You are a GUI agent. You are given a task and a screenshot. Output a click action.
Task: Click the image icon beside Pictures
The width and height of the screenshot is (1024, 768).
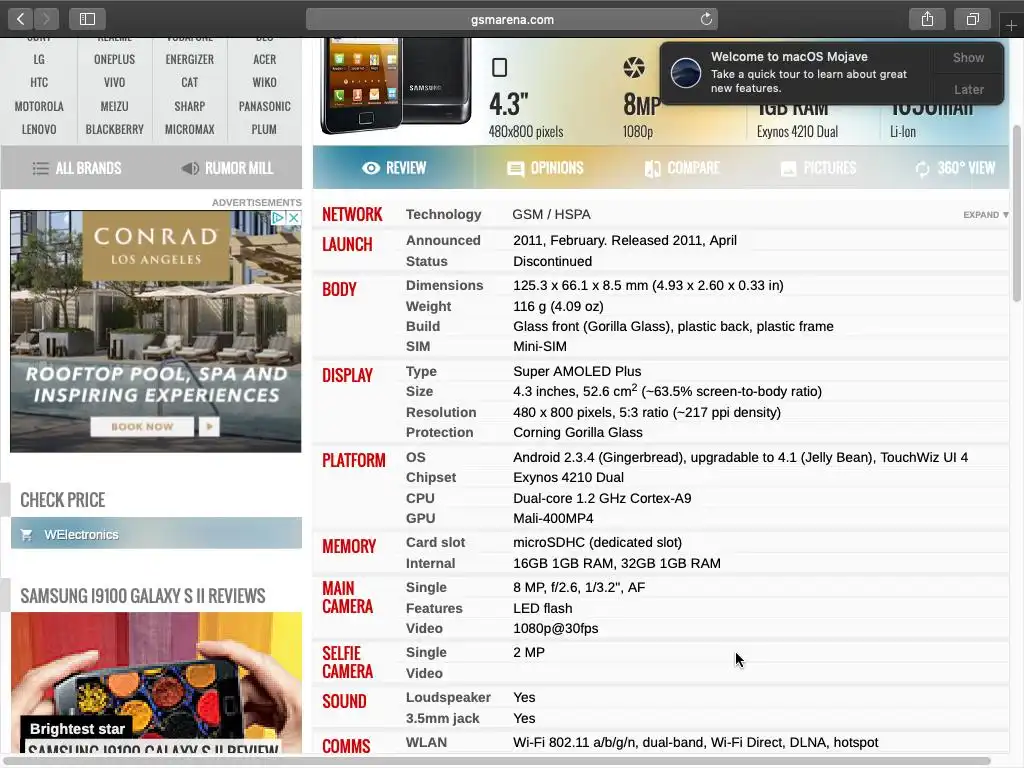click(788, 169)
